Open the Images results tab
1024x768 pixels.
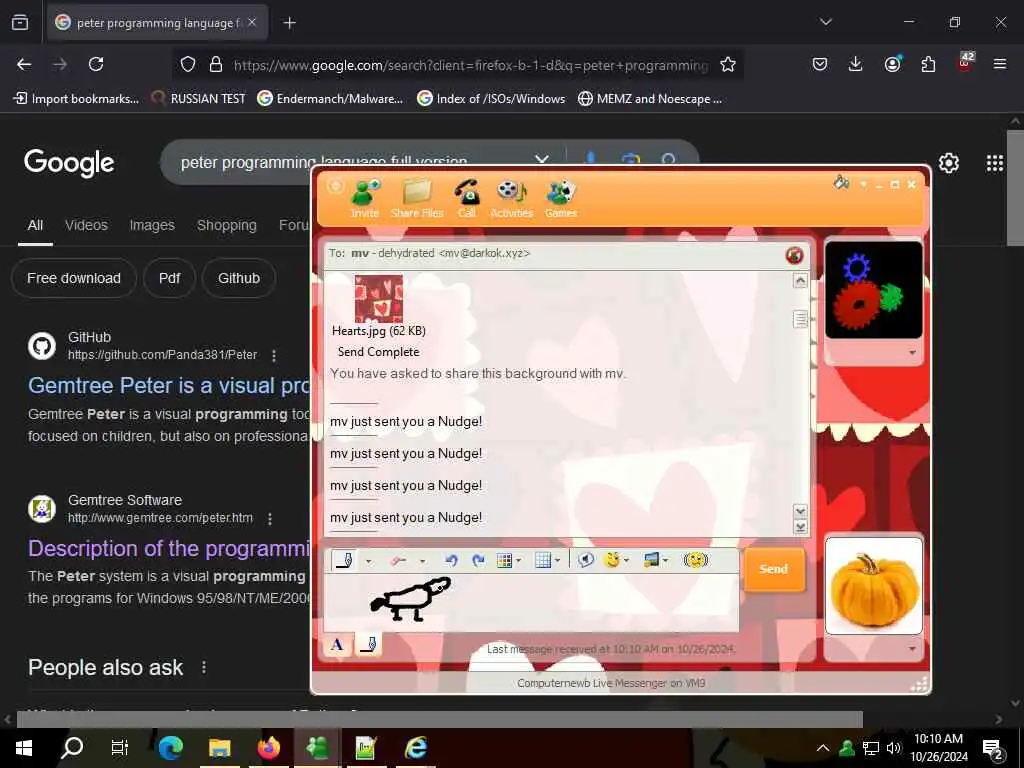(152, 225)
